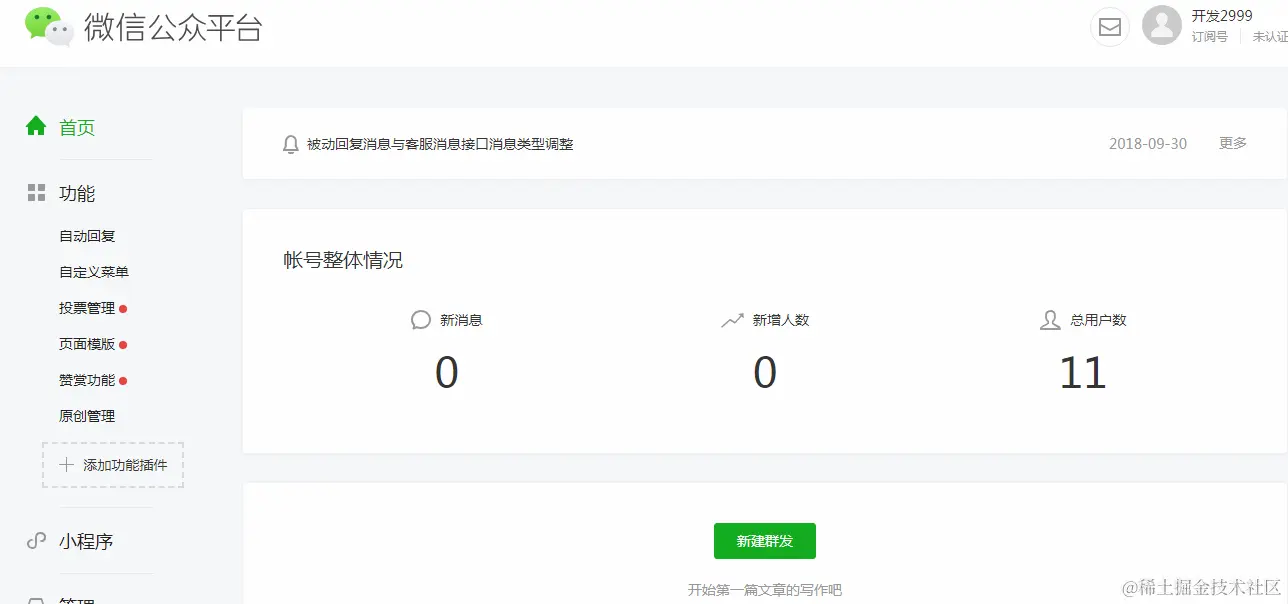Click the WeChat logo in the top left

pos(45,27)
